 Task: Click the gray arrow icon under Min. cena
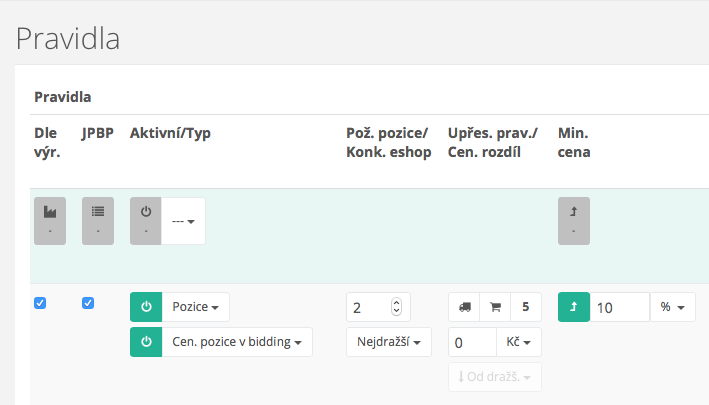[574, 221]
